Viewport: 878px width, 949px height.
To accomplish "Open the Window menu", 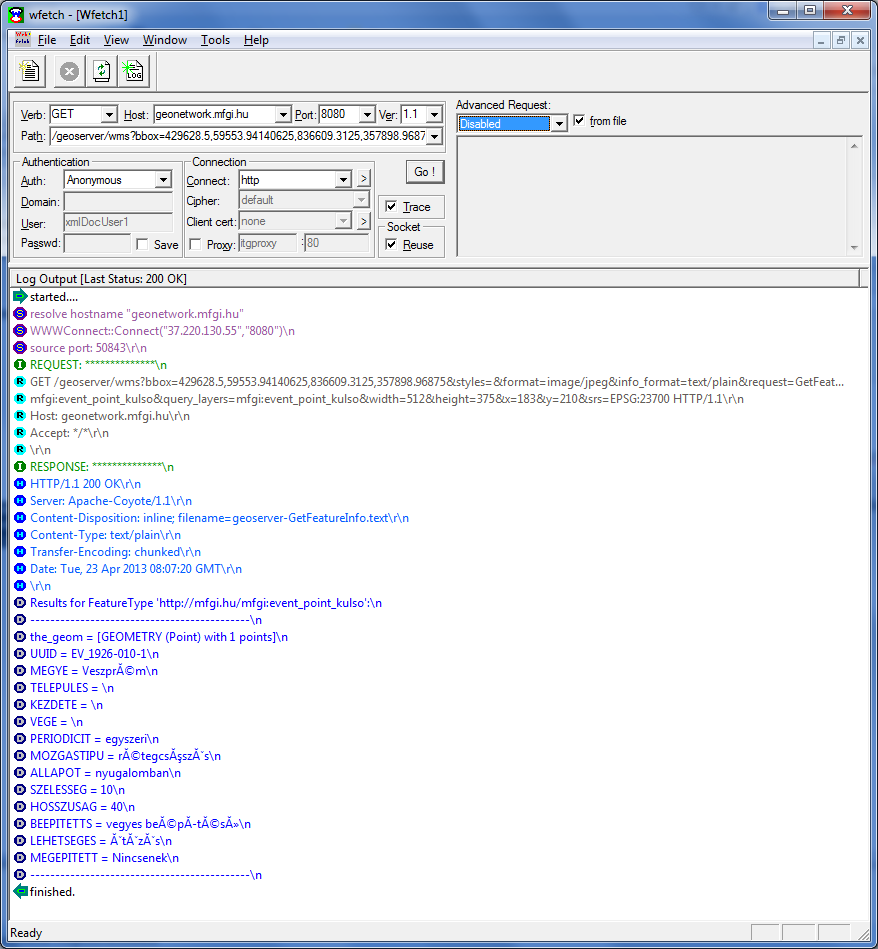I will [x=165, y=40].
